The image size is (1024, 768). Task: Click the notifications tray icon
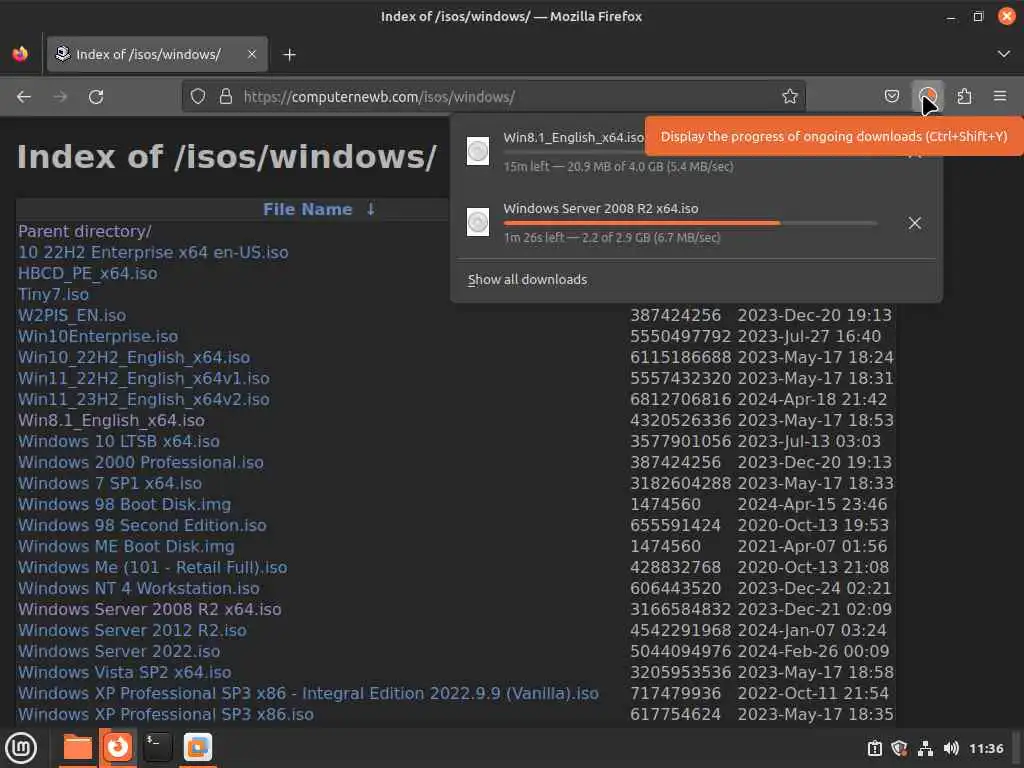point(874,748)
